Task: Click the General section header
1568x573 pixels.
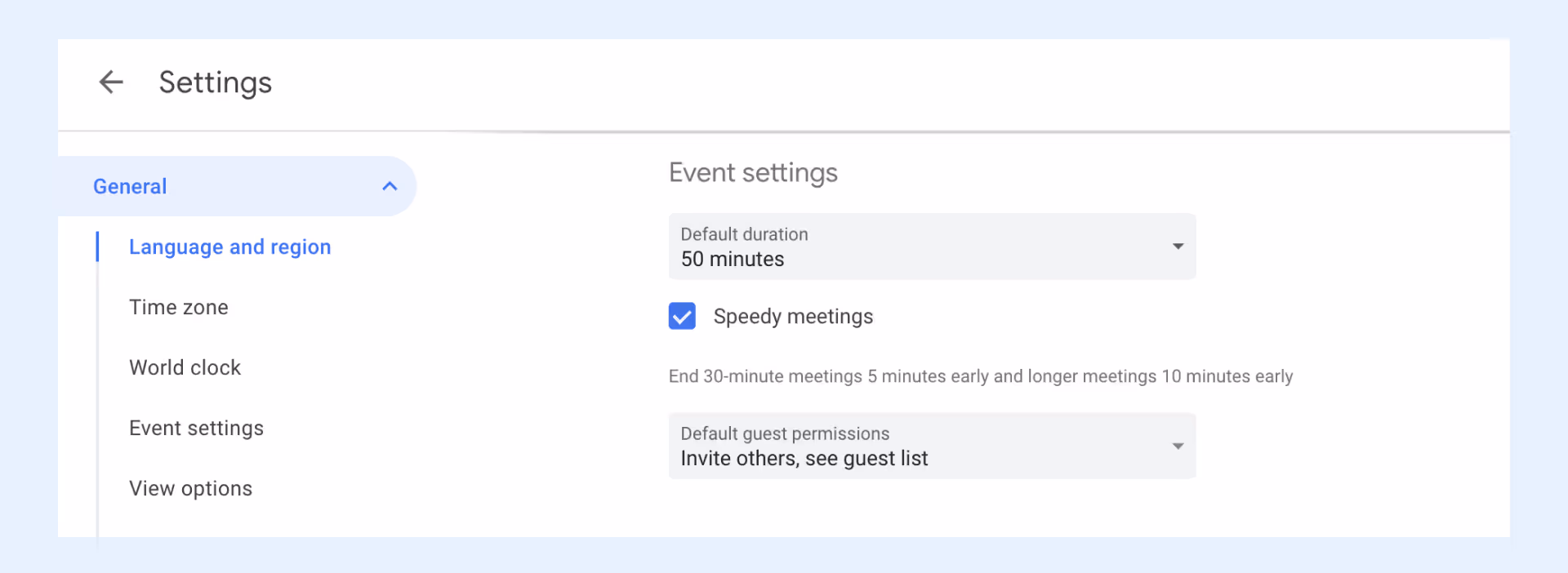Action: click(x=131, y=187)
